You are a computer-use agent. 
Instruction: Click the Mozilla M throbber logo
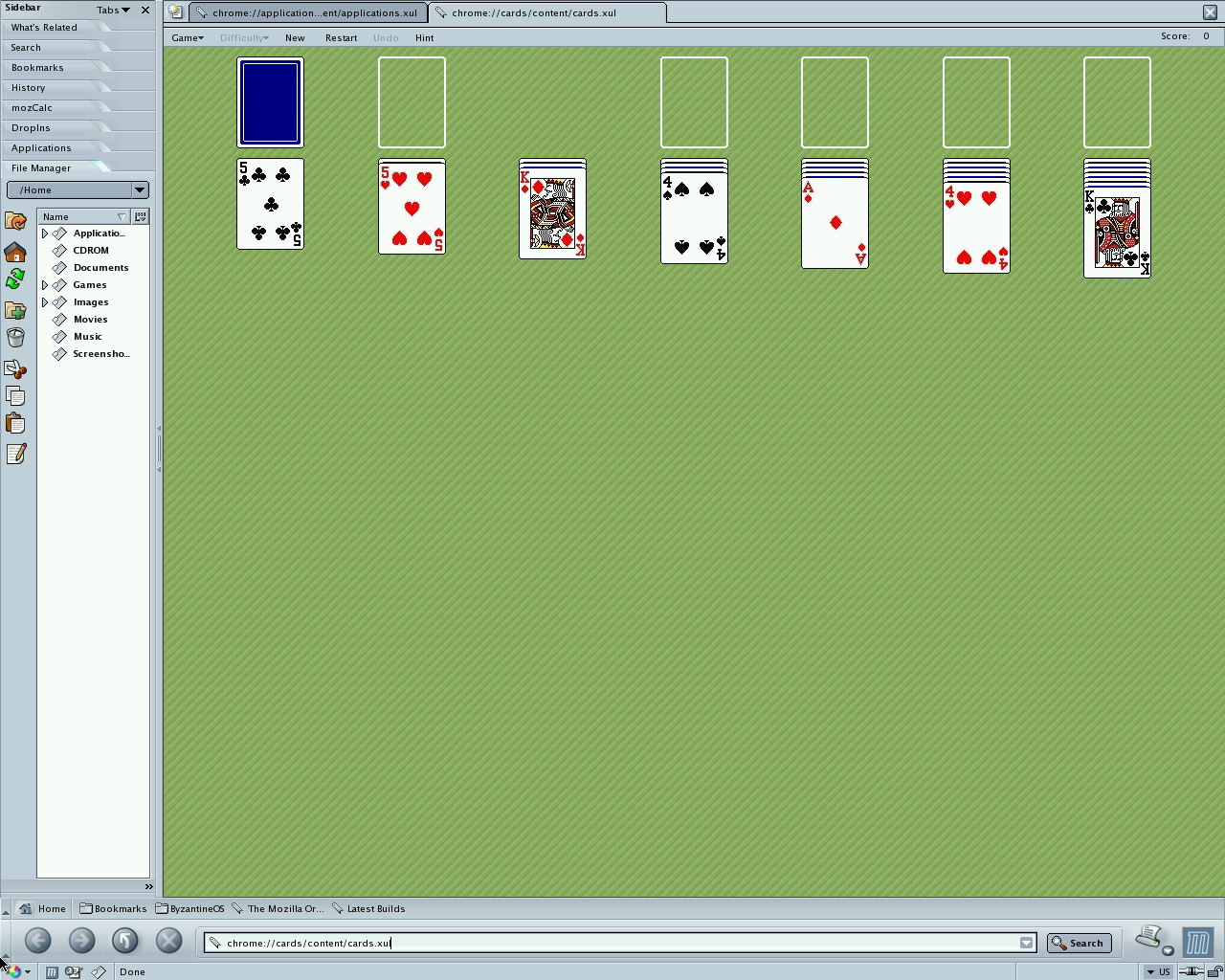pos(1197,943)
